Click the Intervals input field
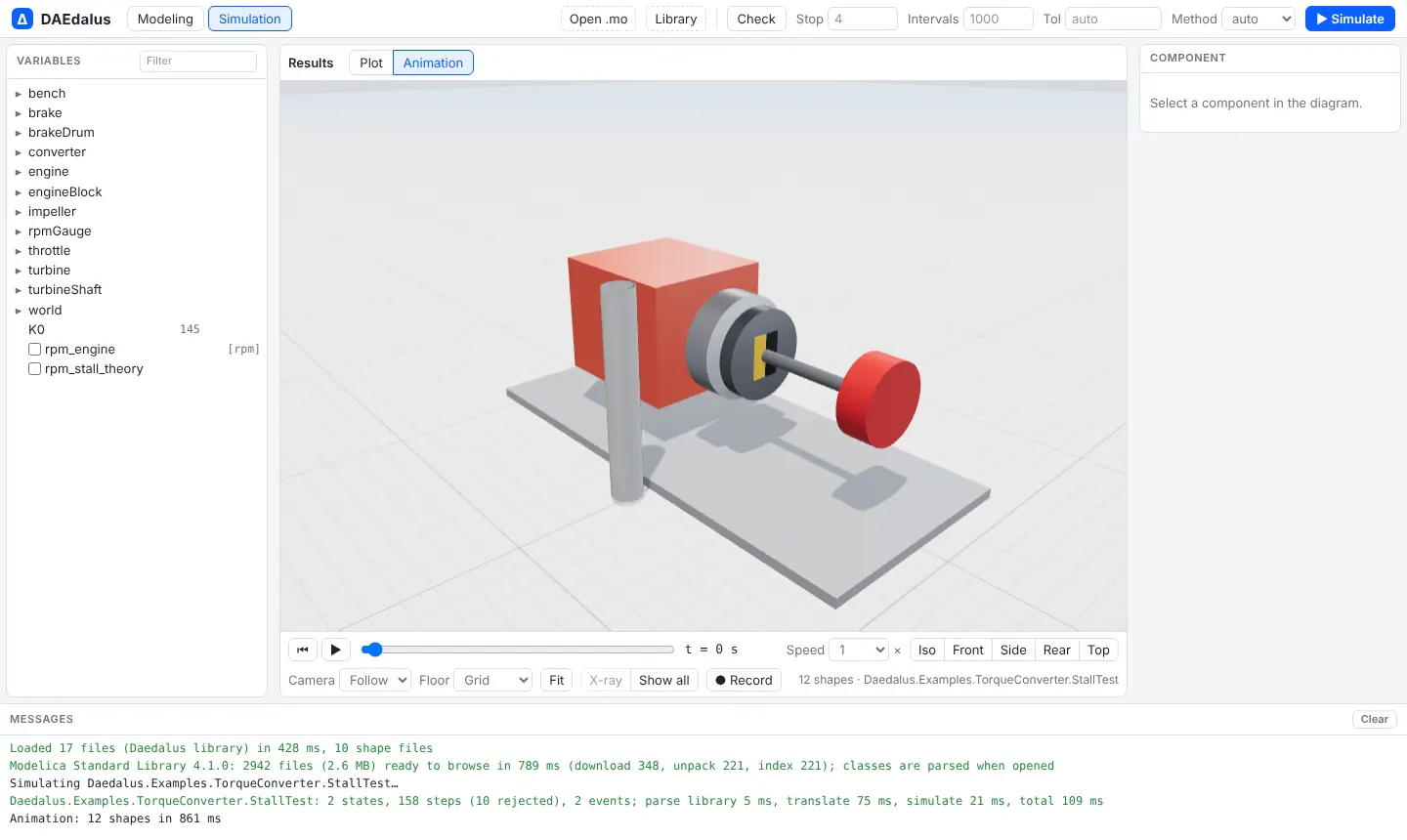The height and width of the screenshot is (840, 1407). click(999, 19)
